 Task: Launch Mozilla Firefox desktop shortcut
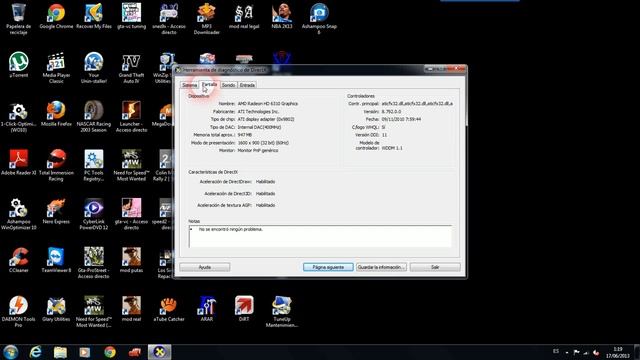click(56, 113)
